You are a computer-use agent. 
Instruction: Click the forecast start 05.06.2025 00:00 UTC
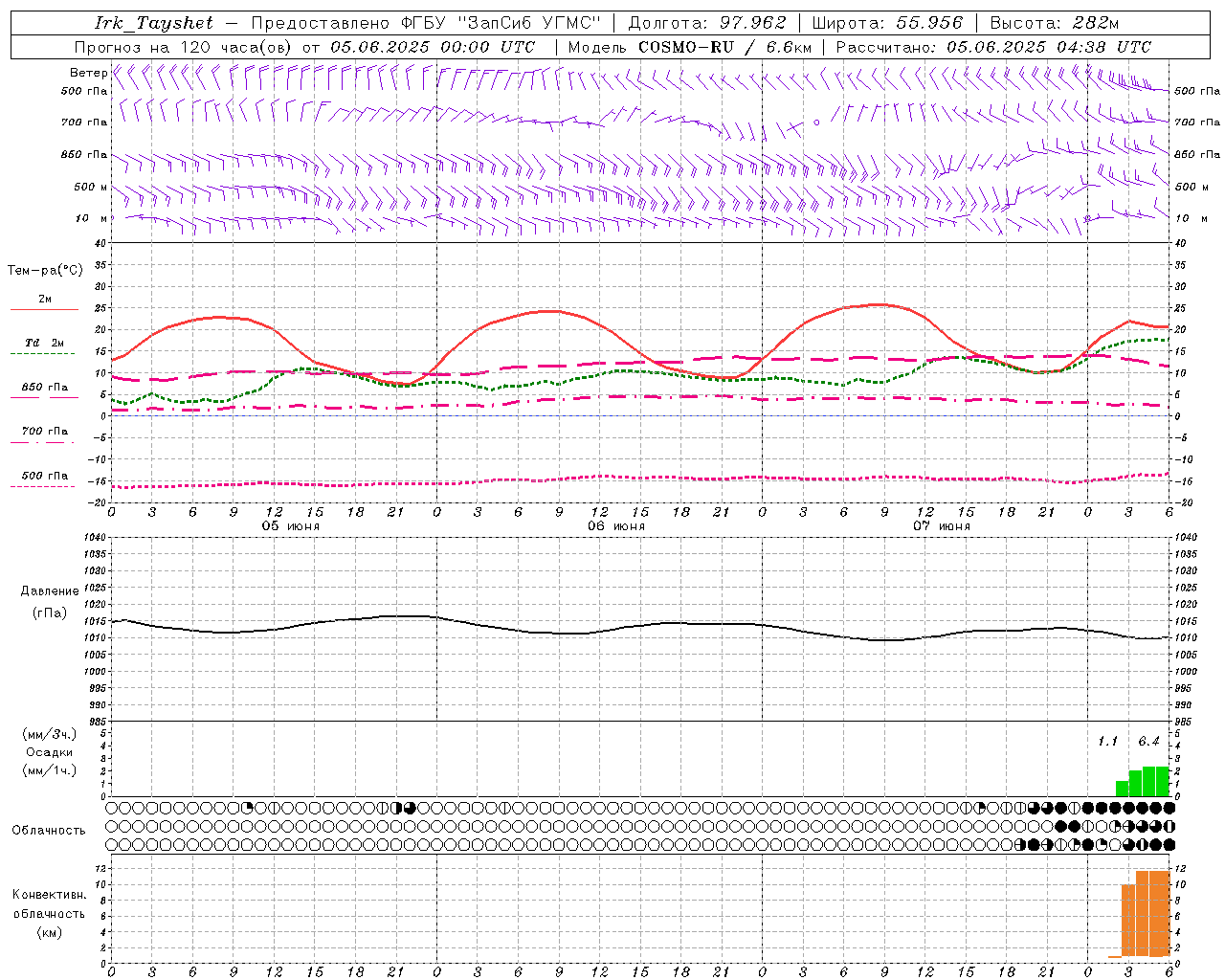pyautogui.click(x=433, y=47)
